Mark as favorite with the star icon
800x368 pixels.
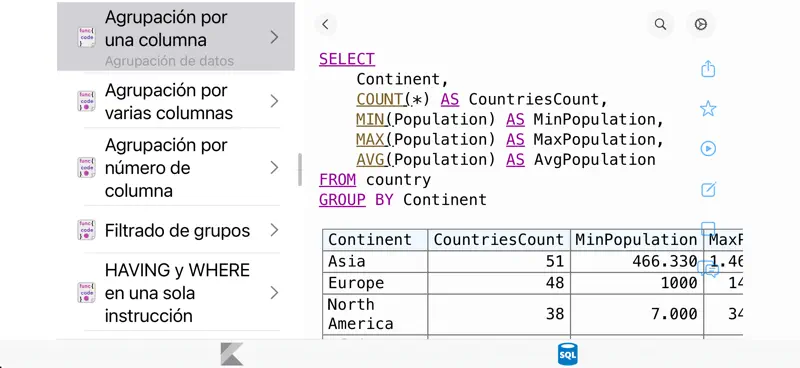[708, 108]
